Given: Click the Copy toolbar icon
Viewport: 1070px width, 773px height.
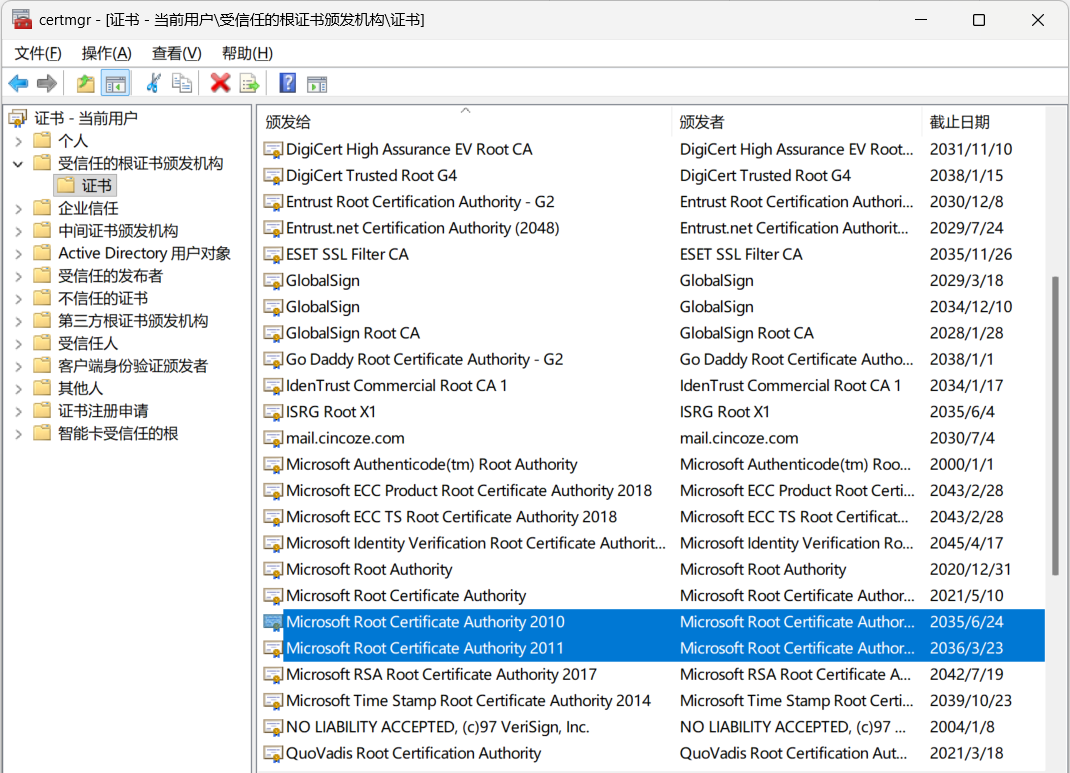Looking at the screenshot, I should tap(182, 84).
